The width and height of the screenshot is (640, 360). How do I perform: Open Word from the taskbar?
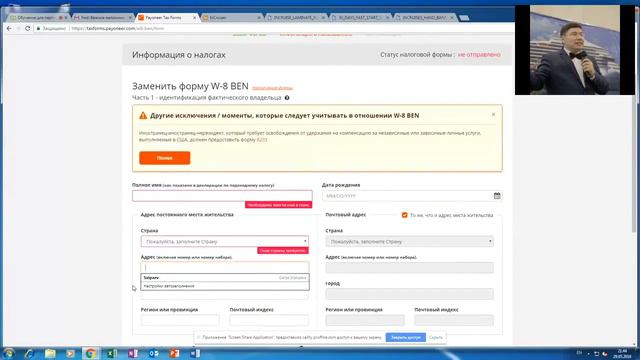pyautogui.click(x=195, y=353)
